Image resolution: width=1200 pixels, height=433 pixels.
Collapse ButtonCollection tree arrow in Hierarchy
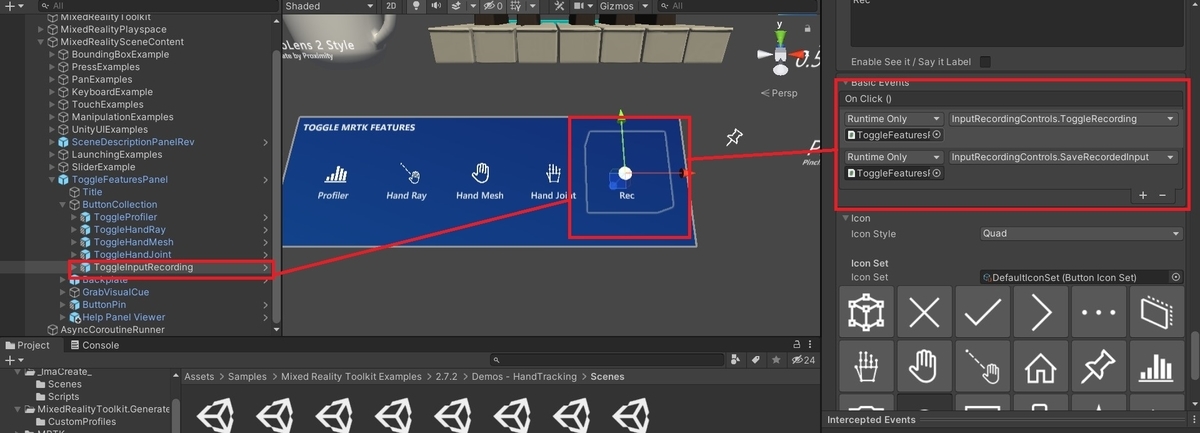(x=63, y=205)
